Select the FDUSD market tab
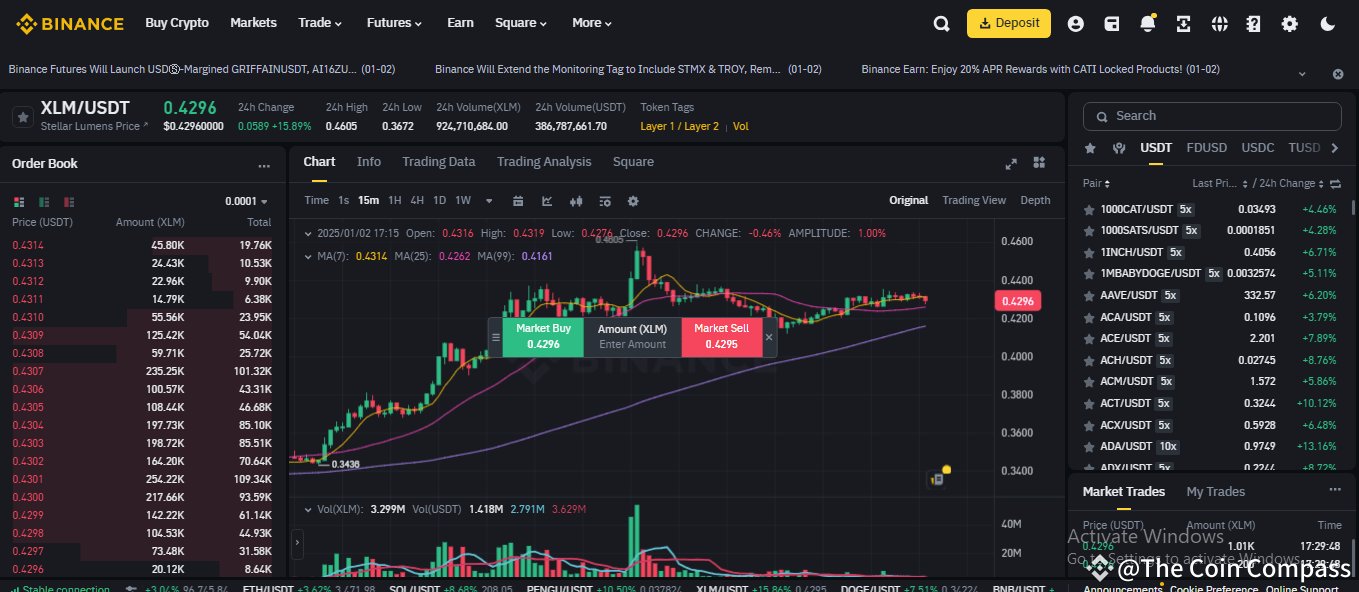The height and width of the screenshot is (592, 1359). coord(1206,148)
